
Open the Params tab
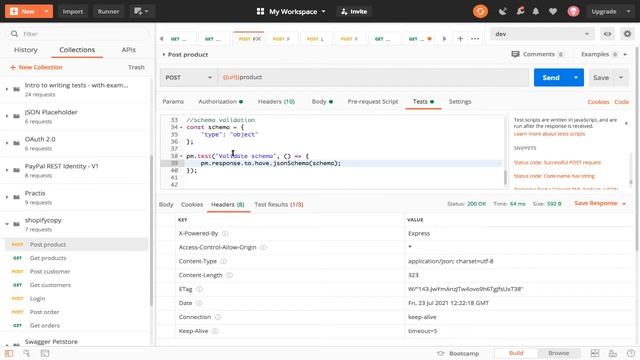tap(173, 102)
